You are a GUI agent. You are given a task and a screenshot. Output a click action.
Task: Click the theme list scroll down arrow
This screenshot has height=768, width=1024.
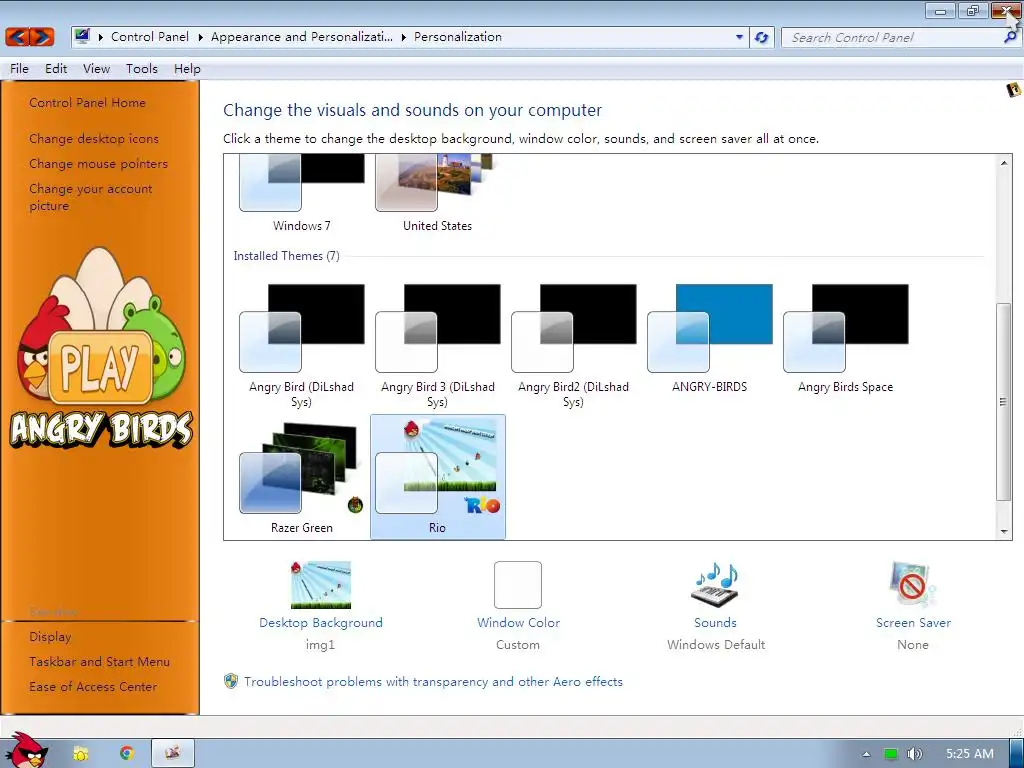(x=1004, y=532)
